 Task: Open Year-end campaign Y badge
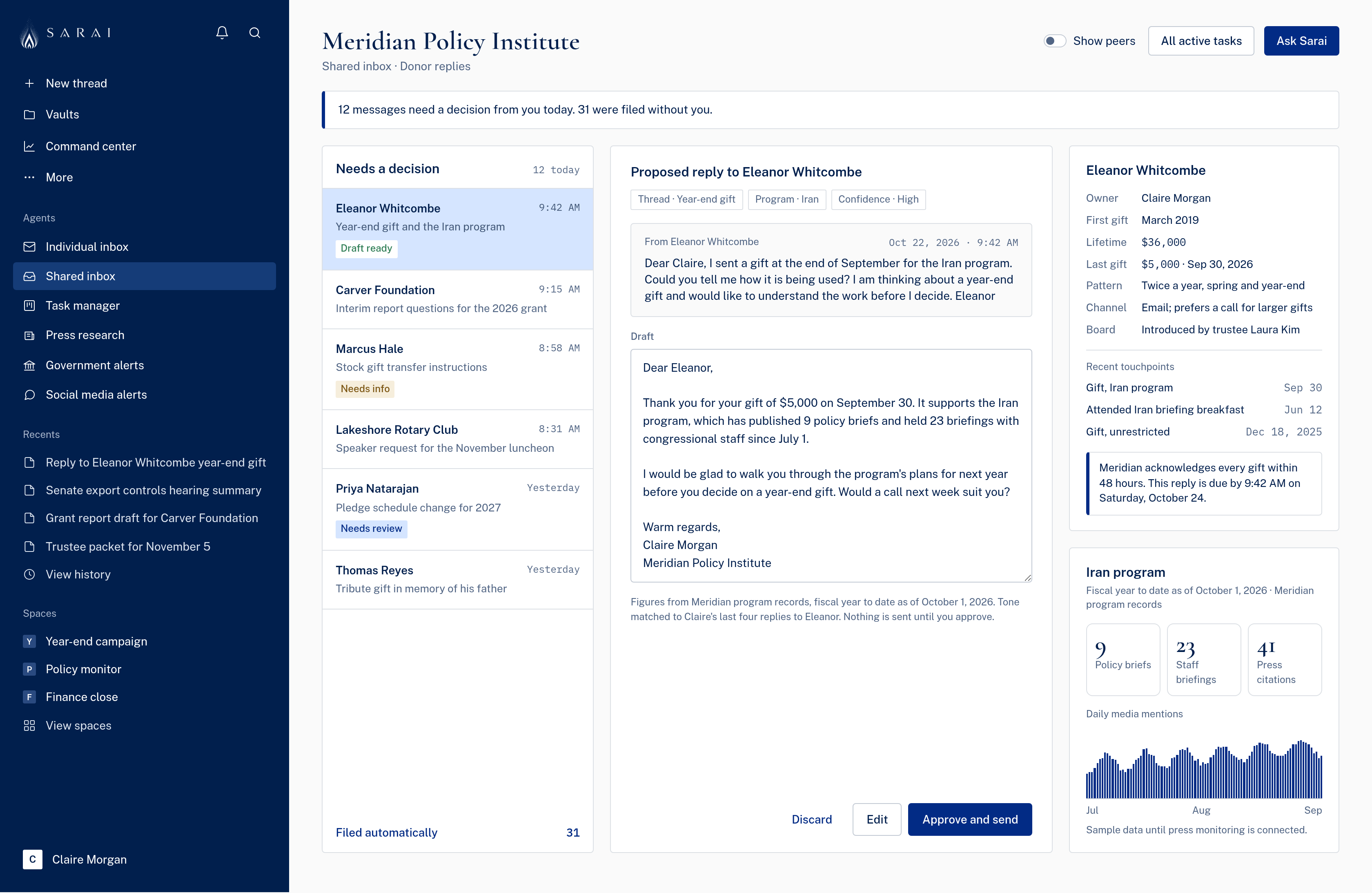tap(29, 641)
